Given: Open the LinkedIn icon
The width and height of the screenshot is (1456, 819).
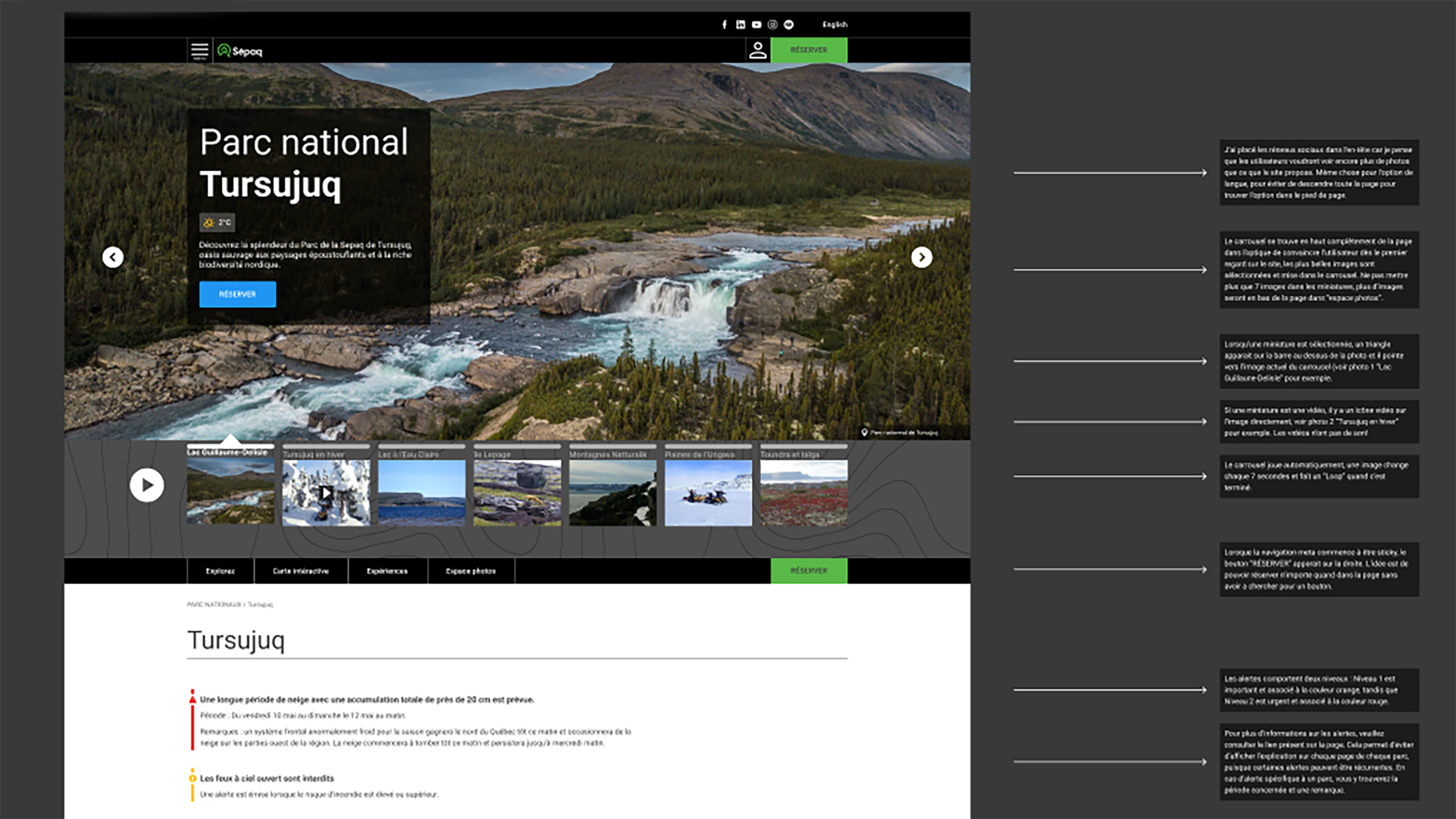Looking at the screenshot, I should coord(741,24).
